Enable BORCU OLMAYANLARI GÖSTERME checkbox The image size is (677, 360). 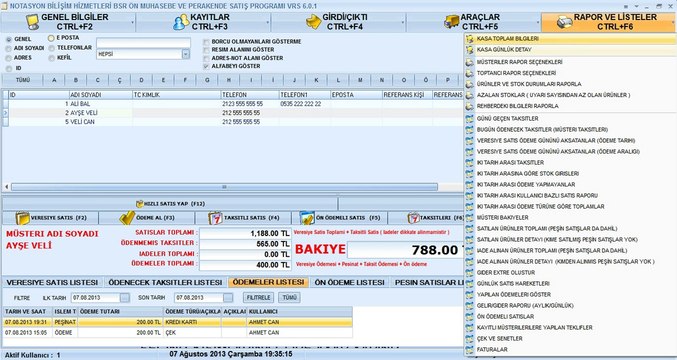206,42
